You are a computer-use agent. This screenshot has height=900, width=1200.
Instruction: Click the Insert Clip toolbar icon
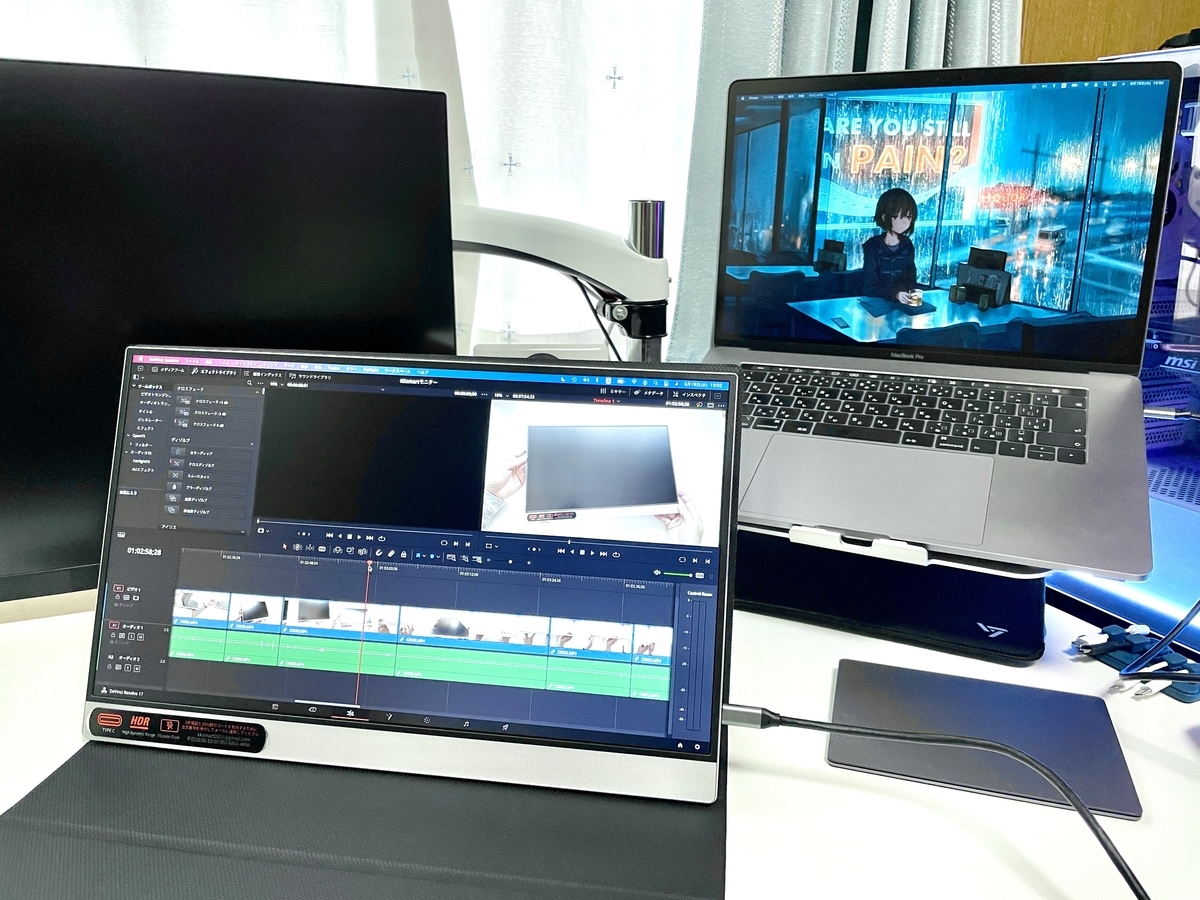coord(339,549)
